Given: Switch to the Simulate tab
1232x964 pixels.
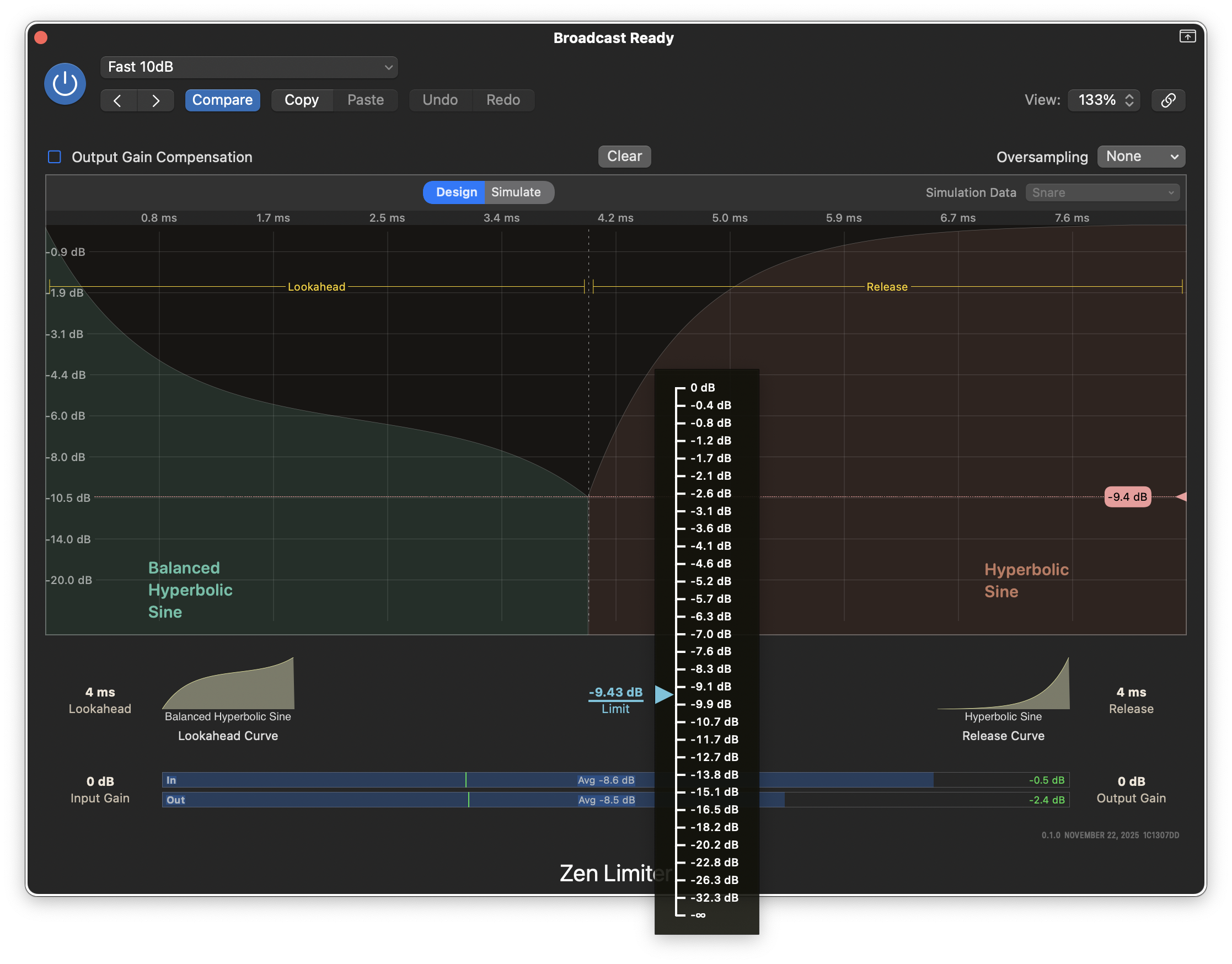Looking at the screenshot, I should pos(516,192).
